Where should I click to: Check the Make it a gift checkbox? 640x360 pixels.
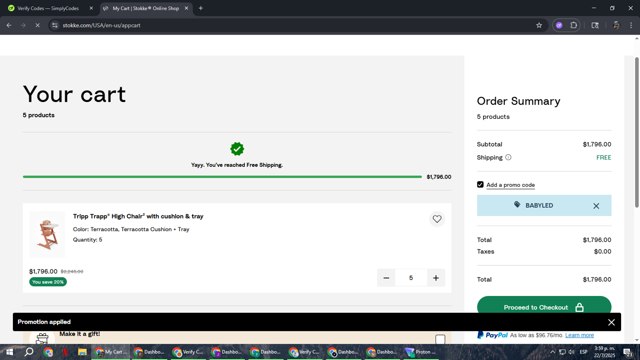440,339
